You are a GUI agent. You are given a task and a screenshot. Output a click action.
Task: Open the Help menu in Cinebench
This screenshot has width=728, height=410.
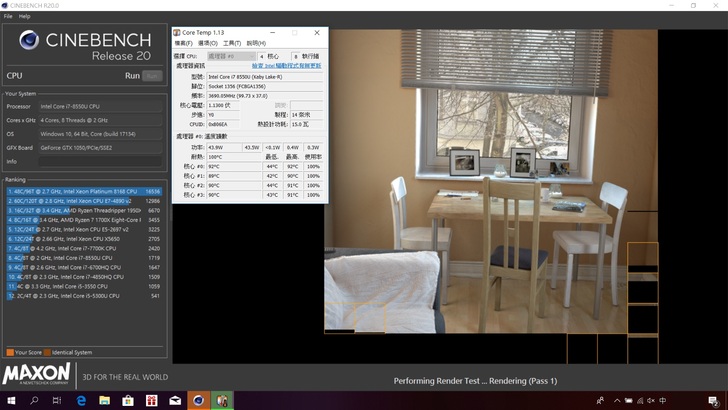point(25,17)
